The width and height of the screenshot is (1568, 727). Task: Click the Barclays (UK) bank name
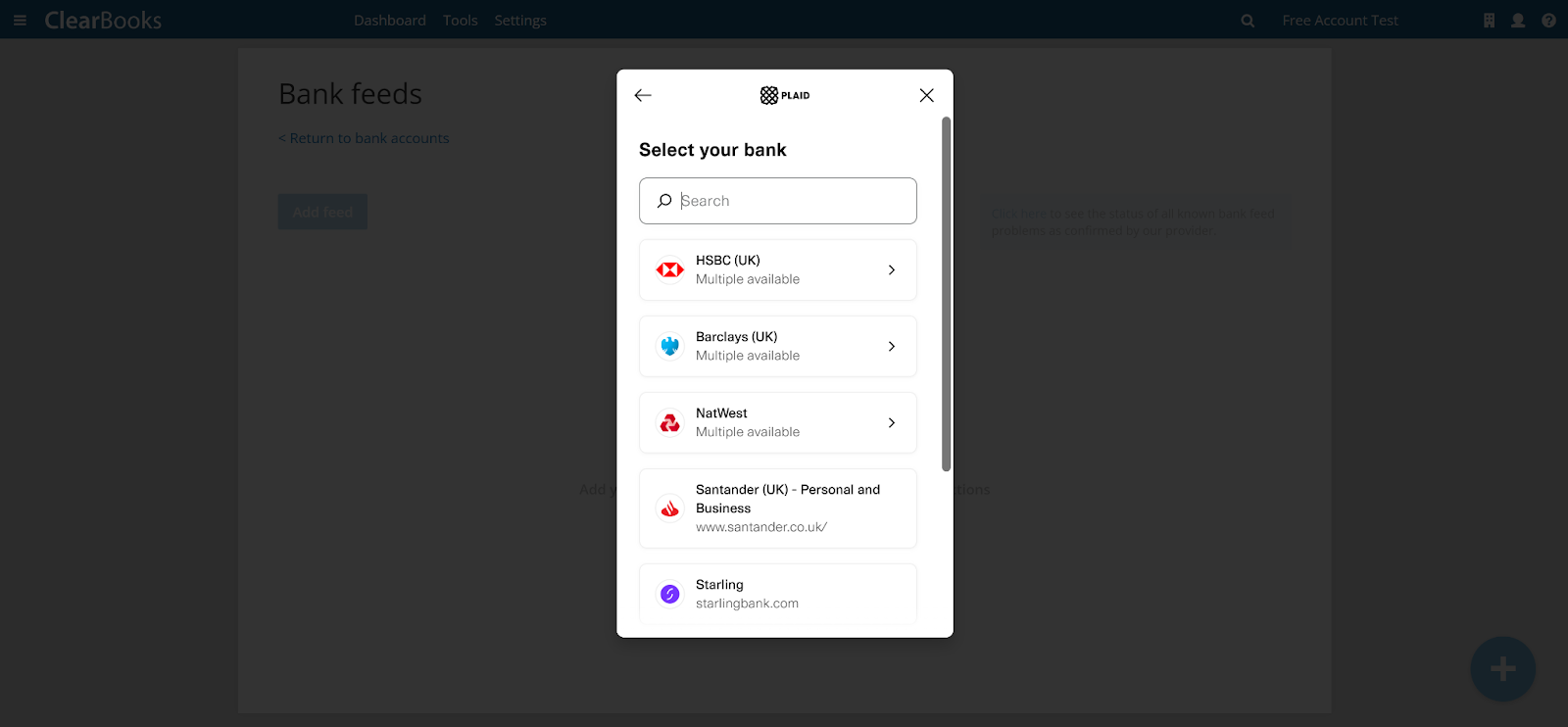(737, 337)
